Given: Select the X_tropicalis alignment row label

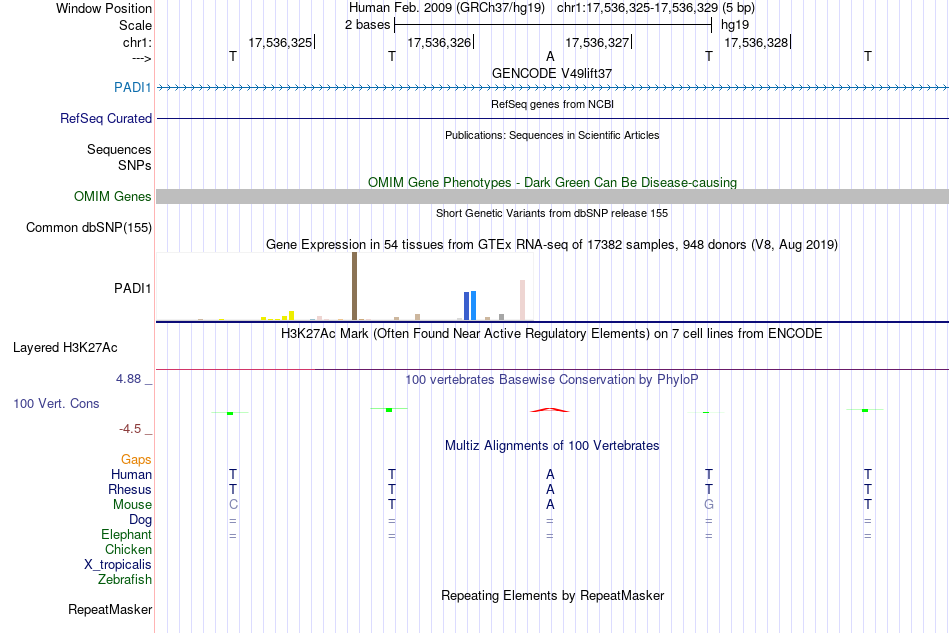Looking at the screenshot, I should [x=118, y=565].
